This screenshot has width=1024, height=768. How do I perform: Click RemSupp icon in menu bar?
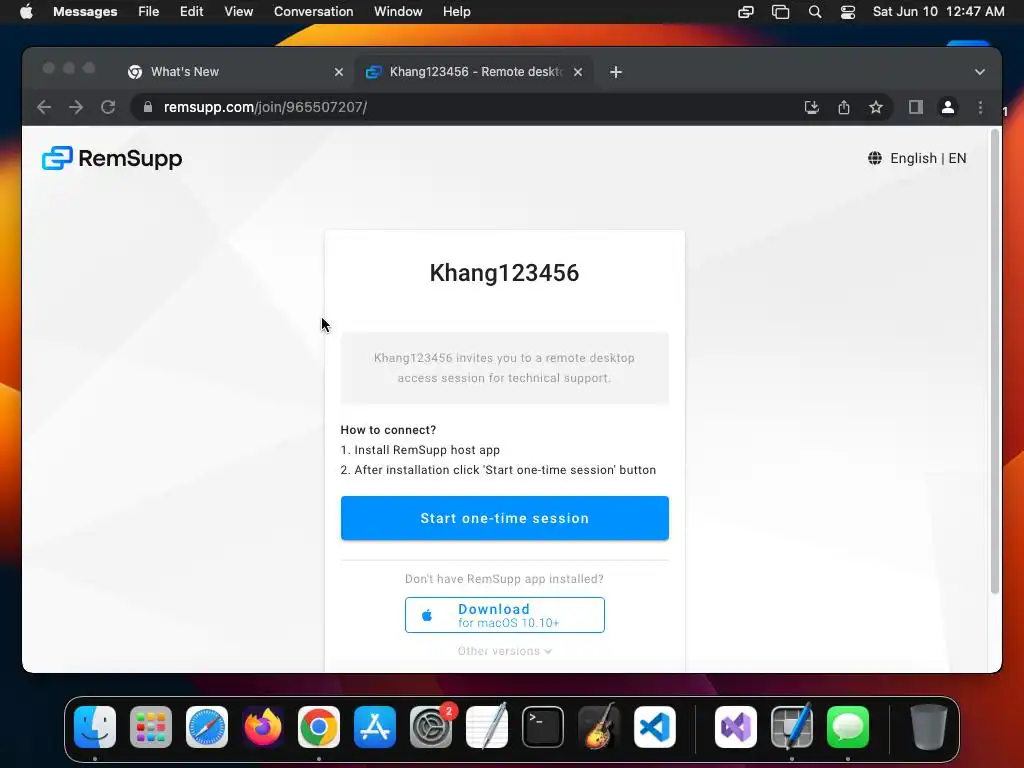[x=746, y=12]
